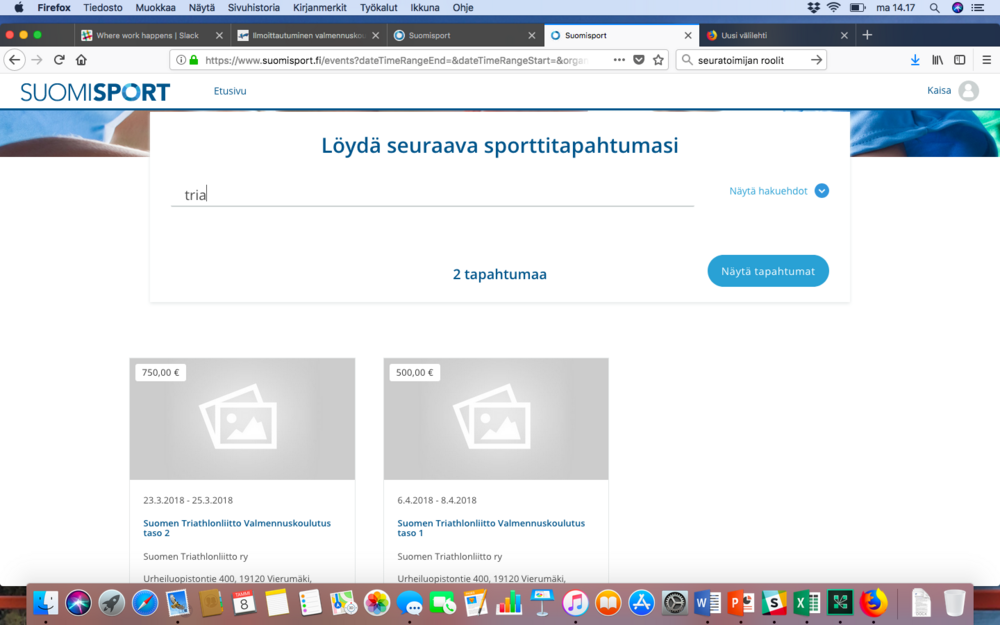
Task: Open the Firefox hamburger menu
Action: pos(987,60)
